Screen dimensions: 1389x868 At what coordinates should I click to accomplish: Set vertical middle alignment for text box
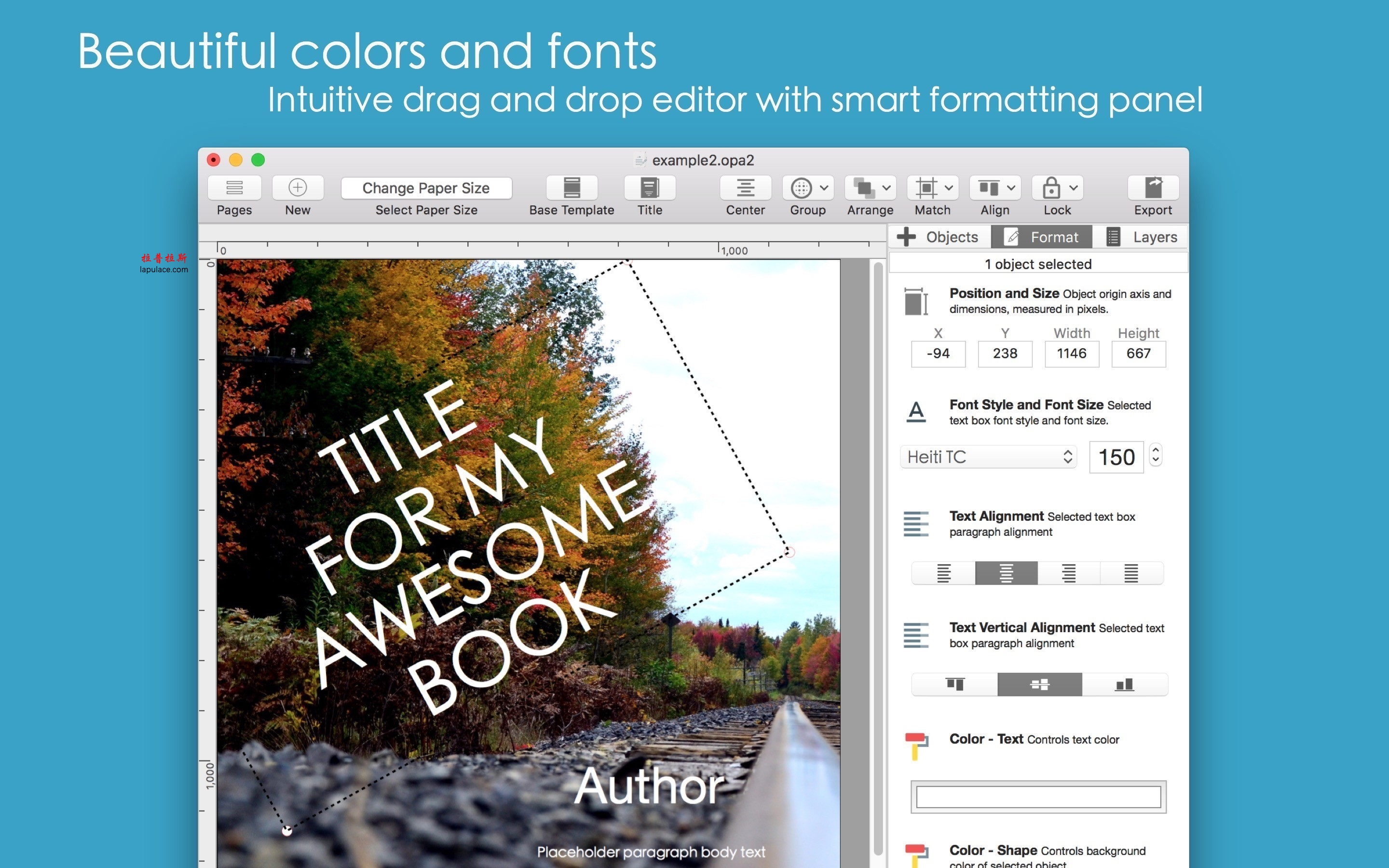1040,684
